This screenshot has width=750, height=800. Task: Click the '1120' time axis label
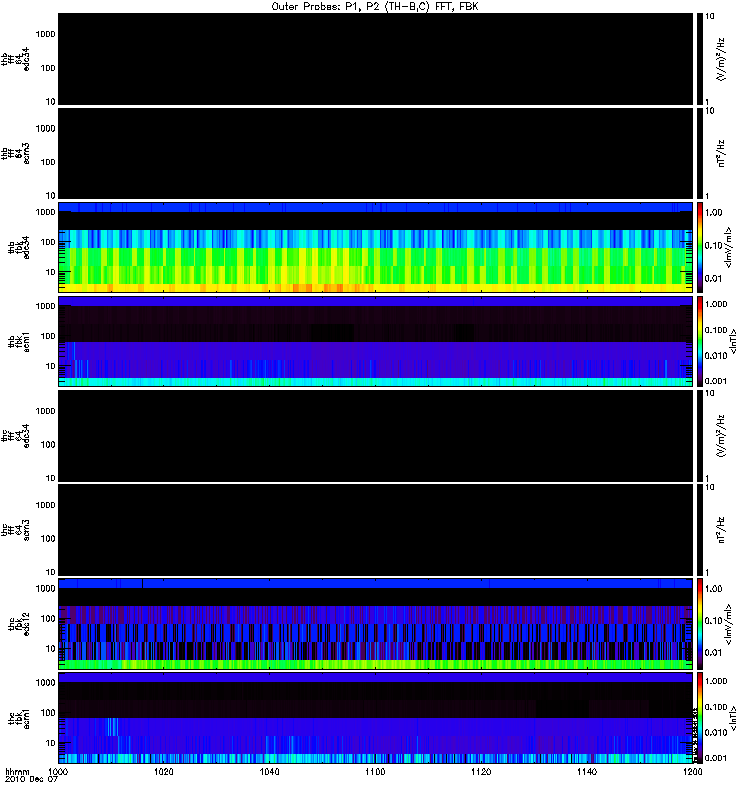tap(481, 771)
